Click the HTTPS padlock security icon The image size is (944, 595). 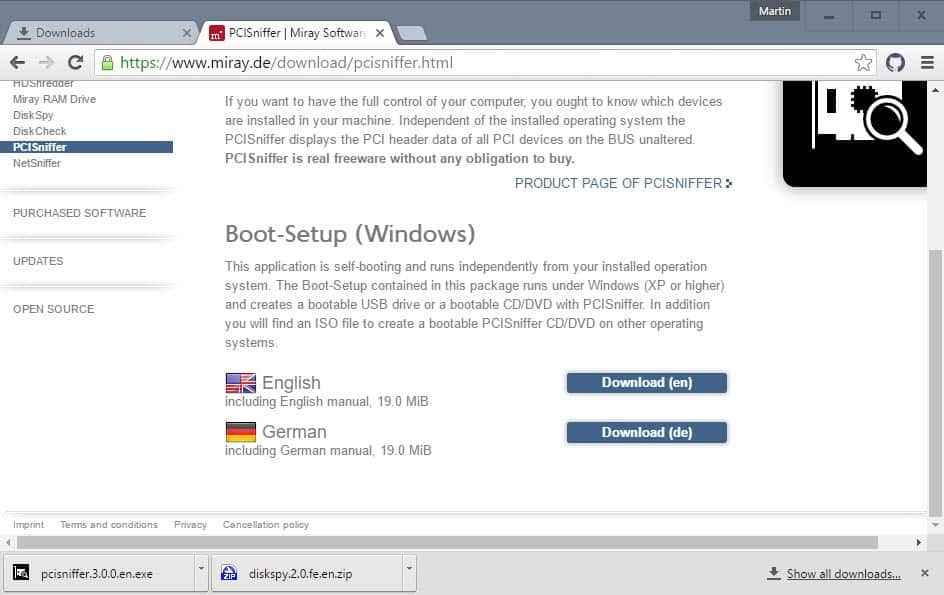click(106, 62)
